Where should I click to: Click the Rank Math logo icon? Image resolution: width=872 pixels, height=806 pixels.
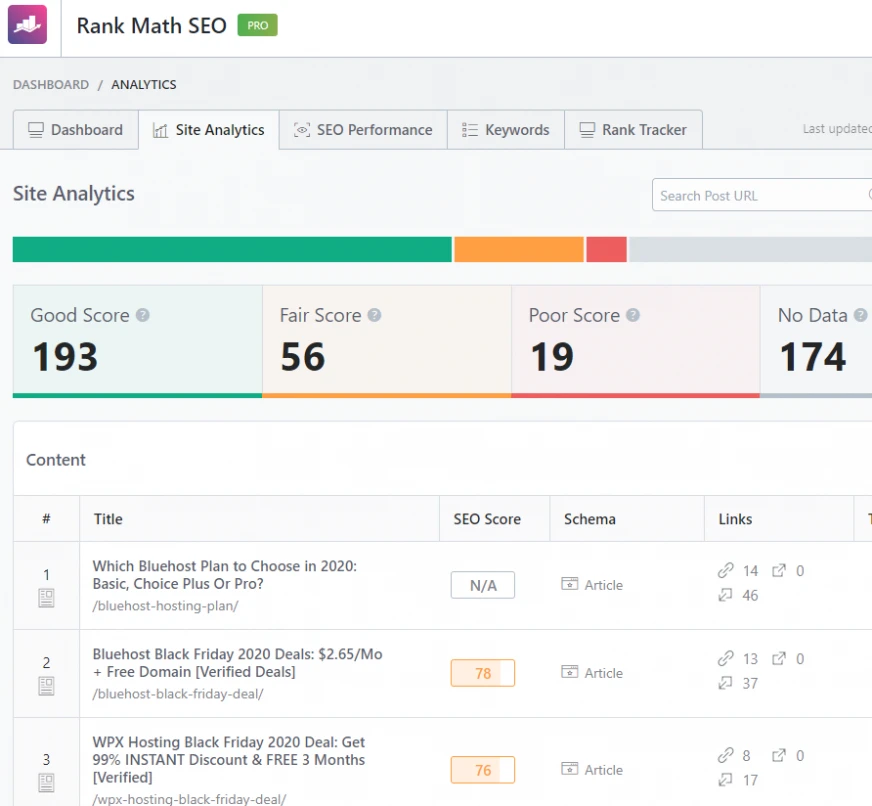[27, 24]
